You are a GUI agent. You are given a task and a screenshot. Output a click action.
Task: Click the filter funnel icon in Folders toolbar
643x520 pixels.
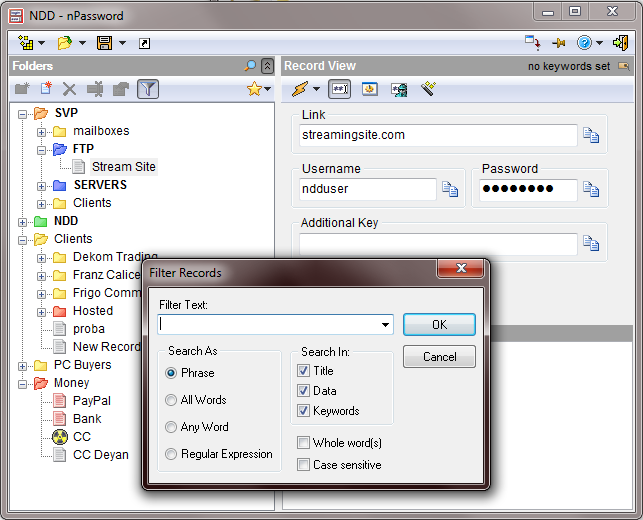pyautogui.click(x=147, y=89)
